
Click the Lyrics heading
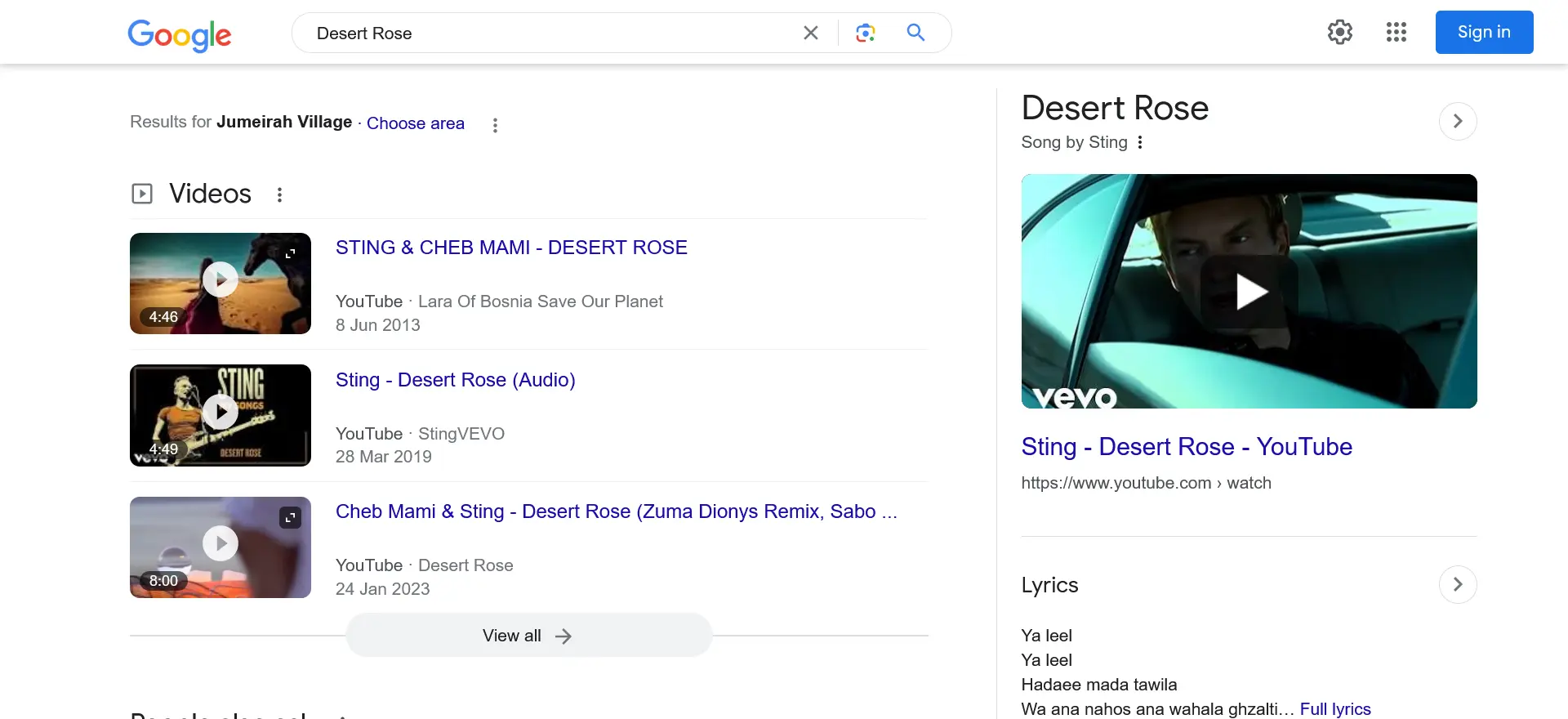[x=1049, y=585]
